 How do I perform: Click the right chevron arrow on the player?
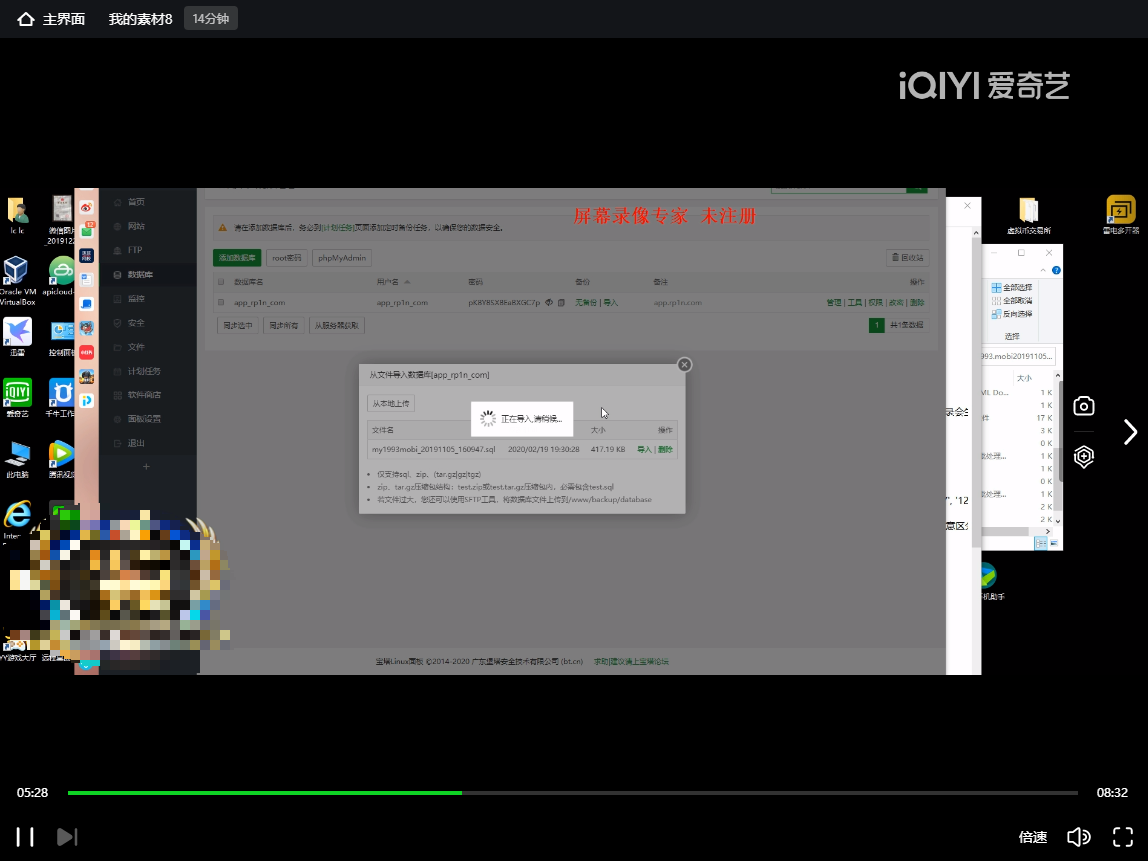pyautogui.click(x=1130, y=432)
